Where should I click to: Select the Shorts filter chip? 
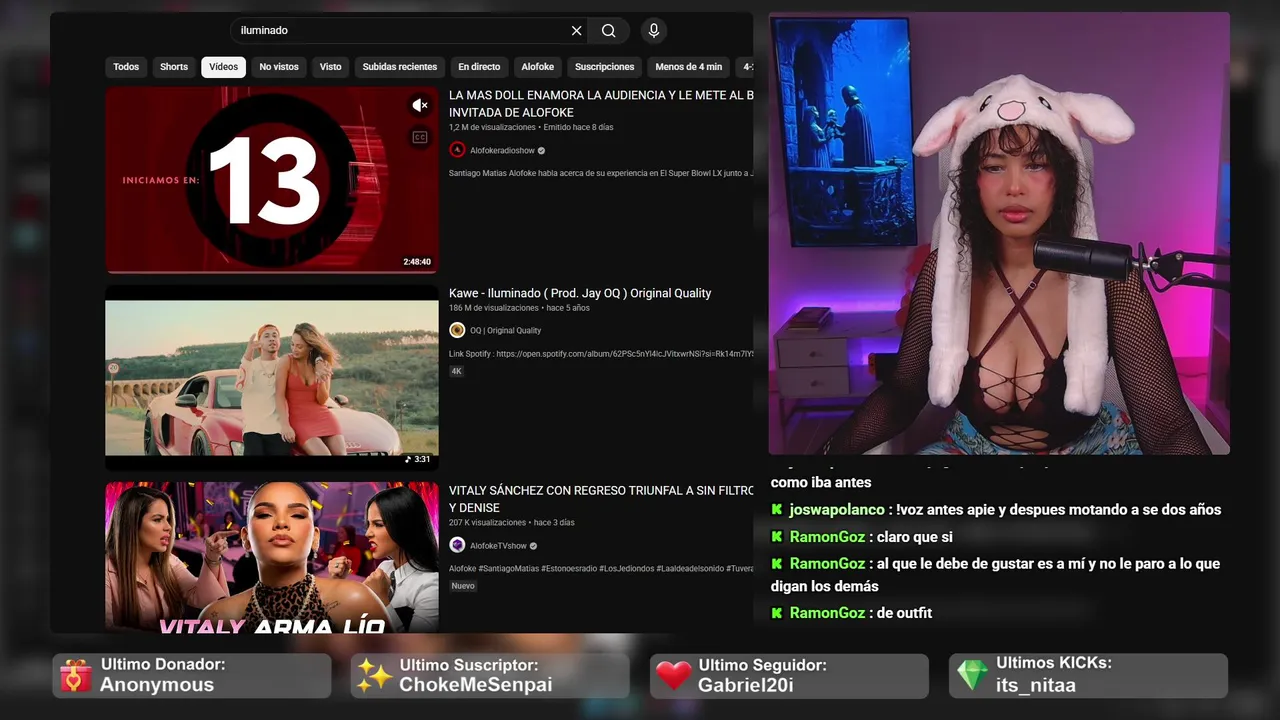click(x=174, y=67)
